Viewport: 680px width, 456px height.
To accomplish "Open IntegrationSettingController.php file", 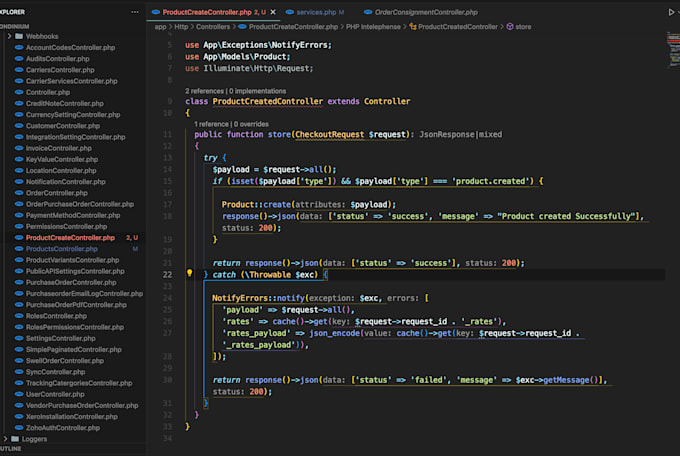I will click(75, 137).
